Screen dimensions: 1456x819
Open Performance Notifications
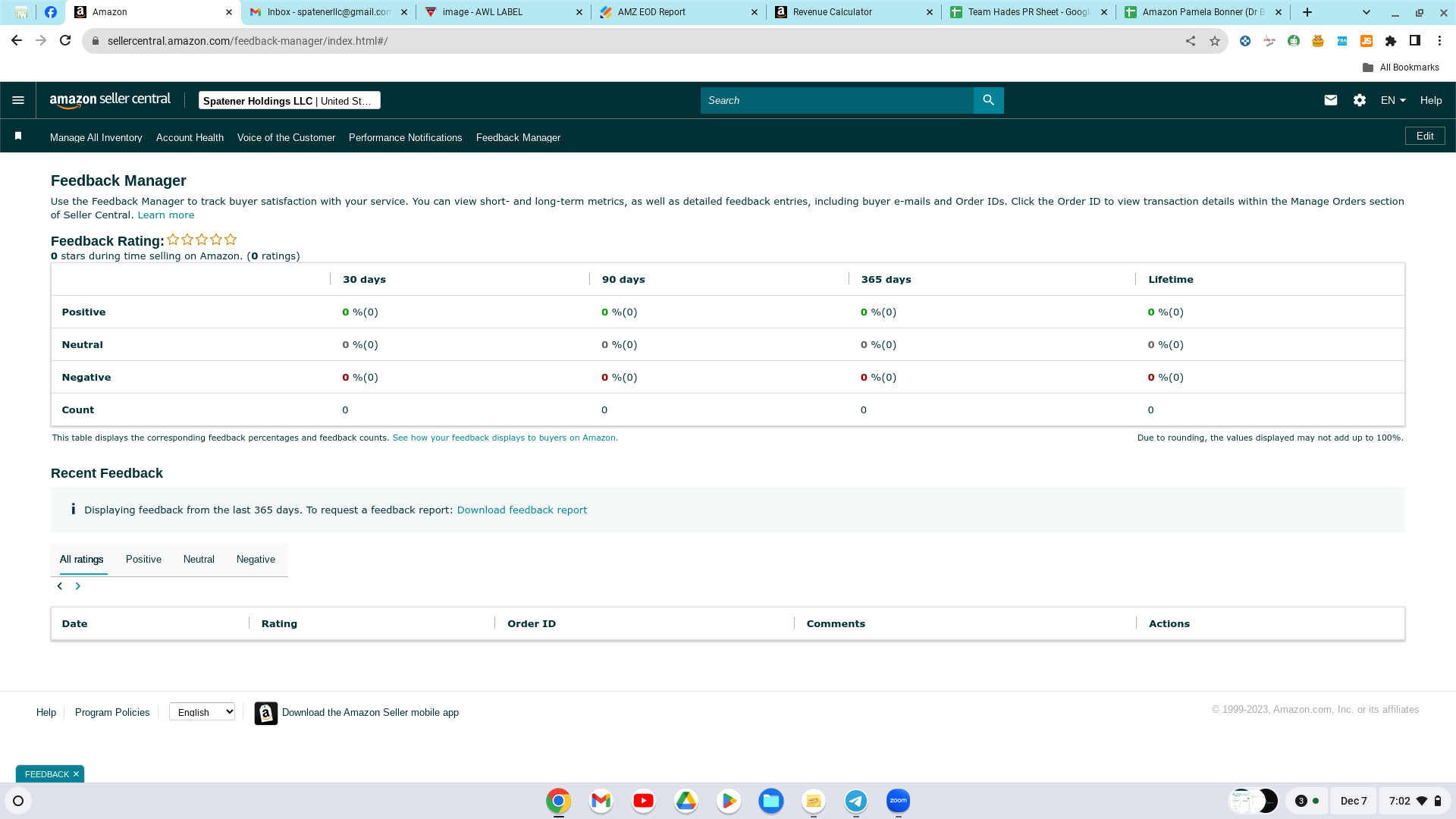tap(405, 137)
